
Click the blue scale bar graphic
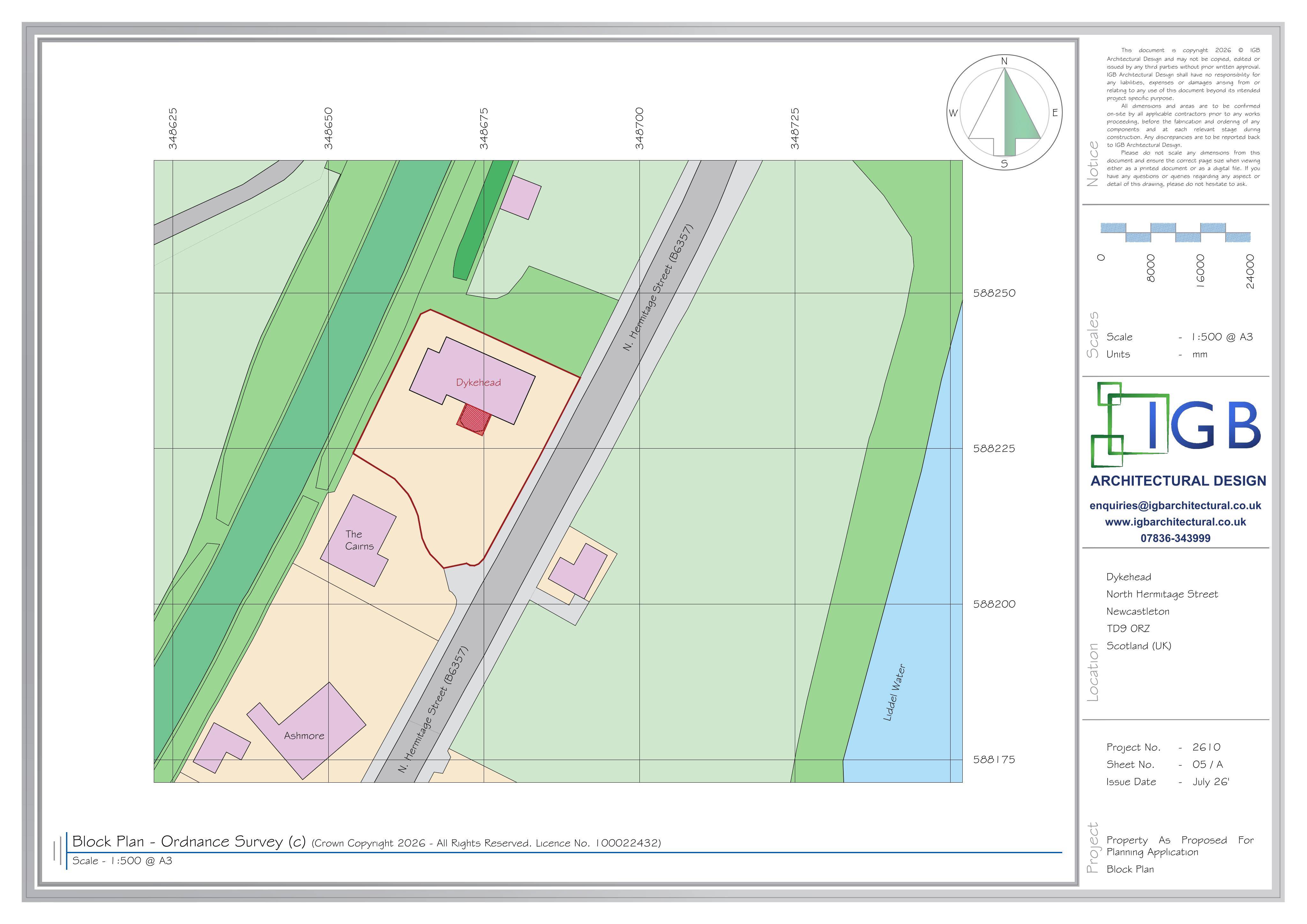coord(1176,232)
